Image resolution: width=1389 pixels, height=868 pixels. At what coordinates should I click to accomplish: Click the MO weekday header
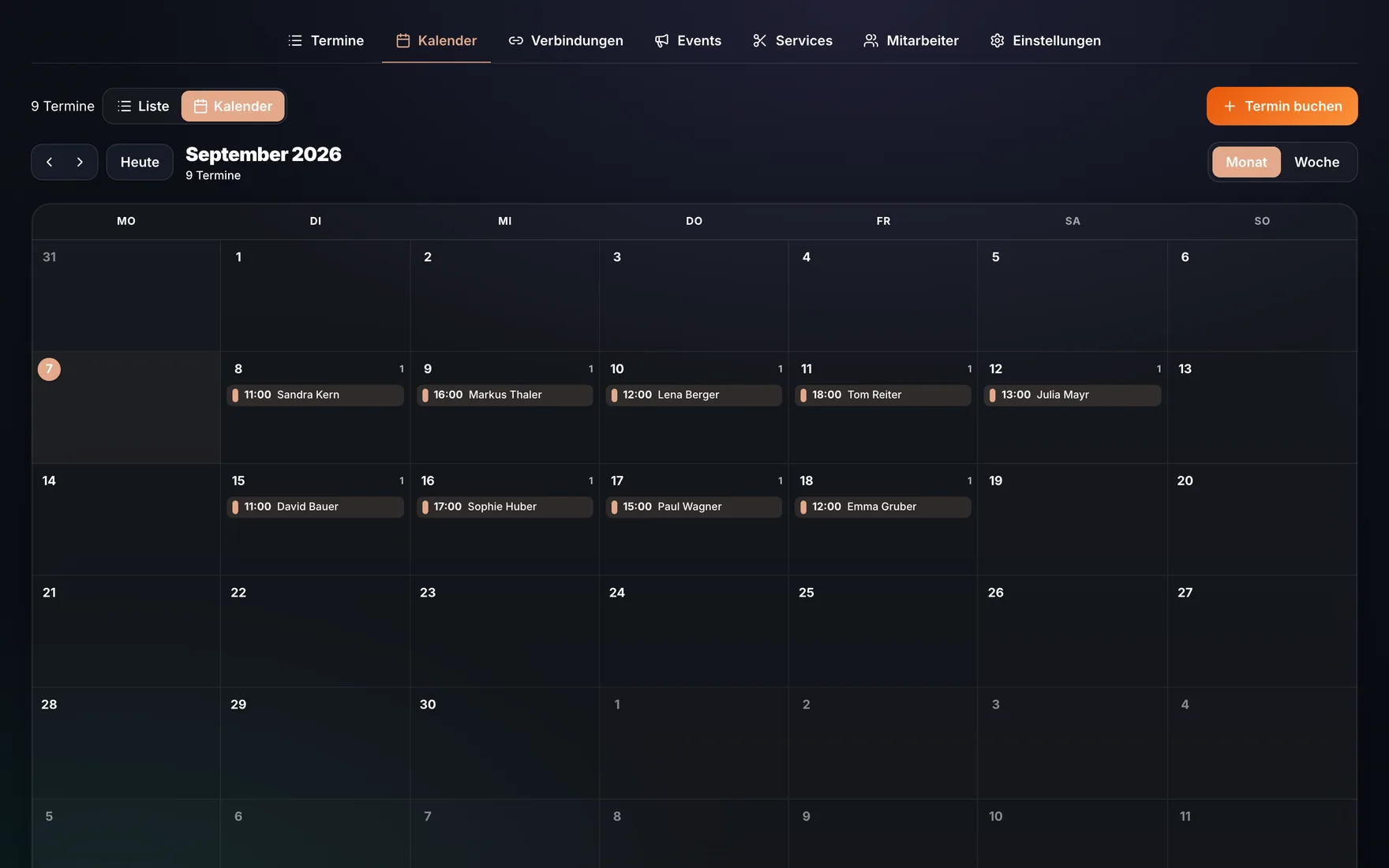tap(126, 221)
